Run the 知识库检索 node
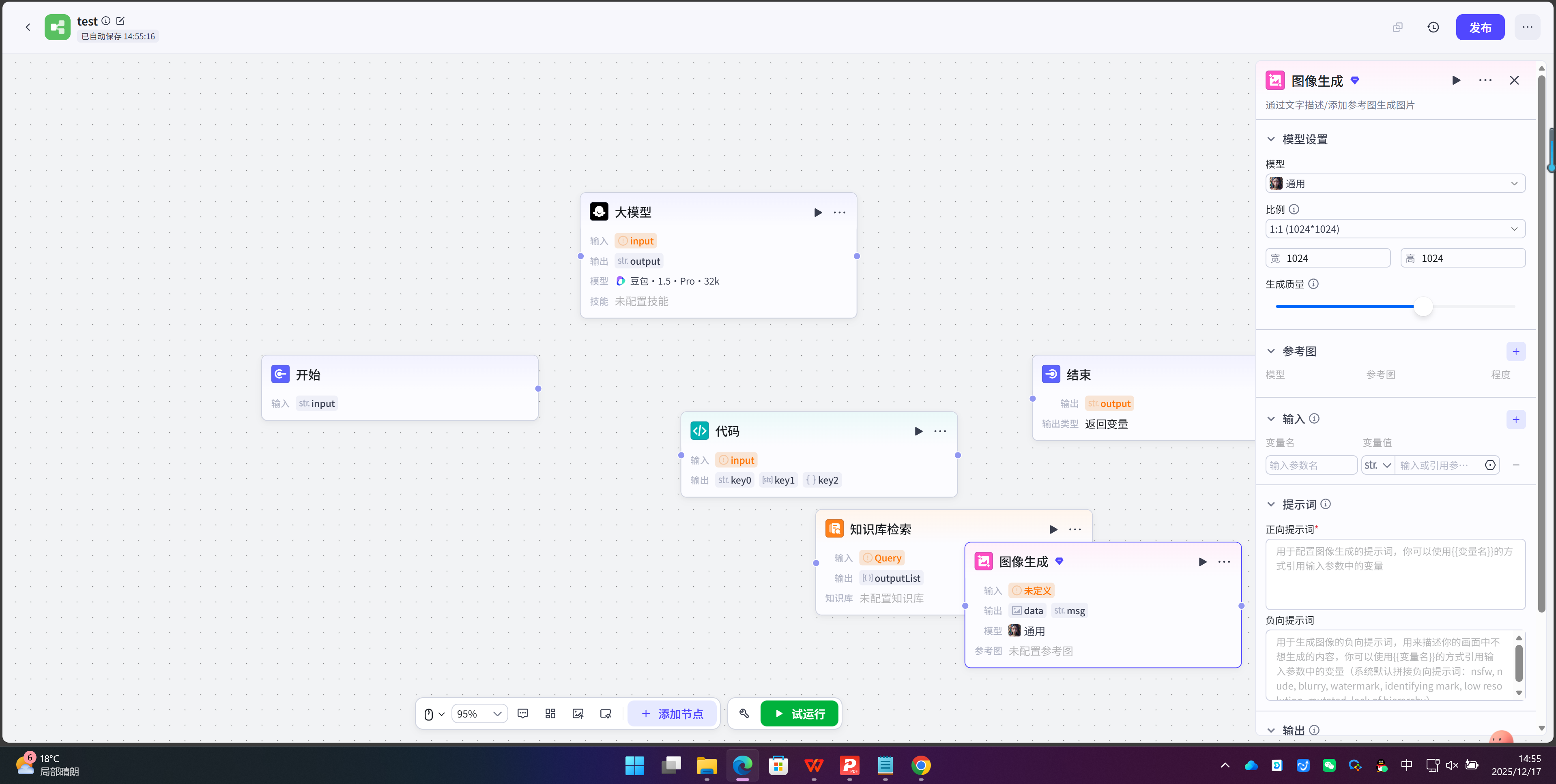This screenshot has width=1556, height=784. pos(1053,529)
